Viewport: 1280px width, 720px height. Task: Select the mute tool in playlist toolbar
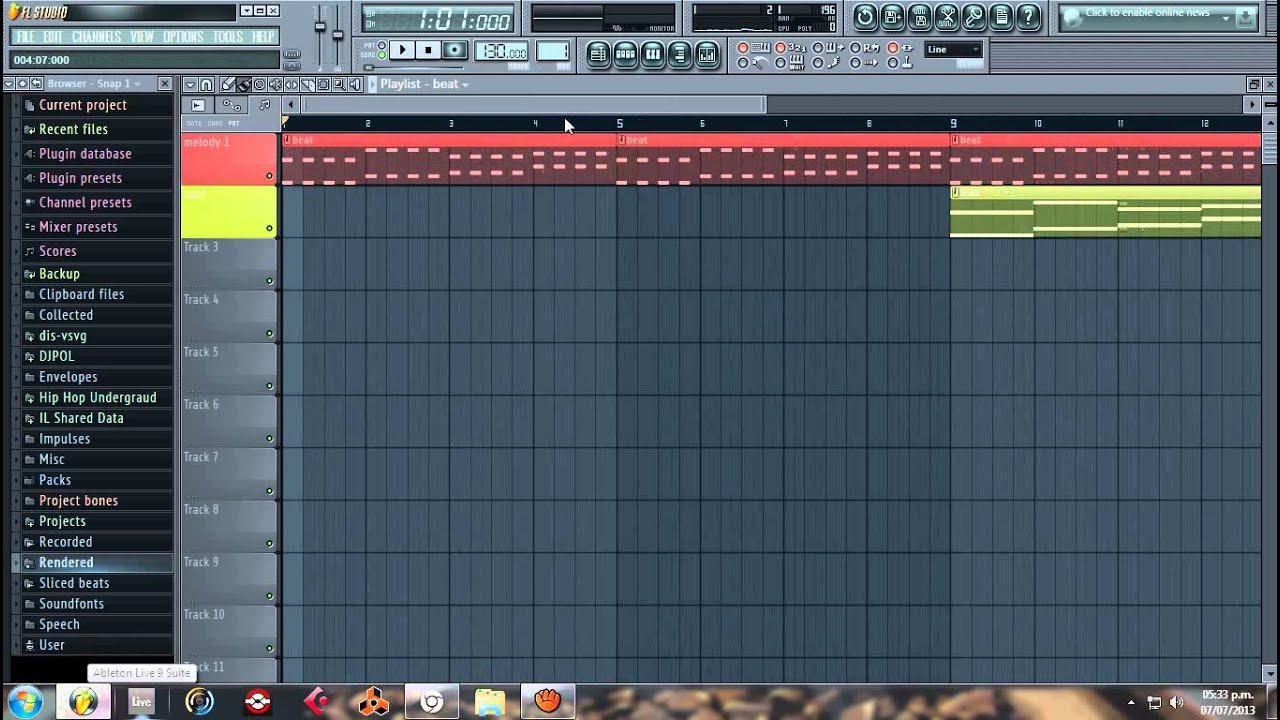[x=276, y=84]
